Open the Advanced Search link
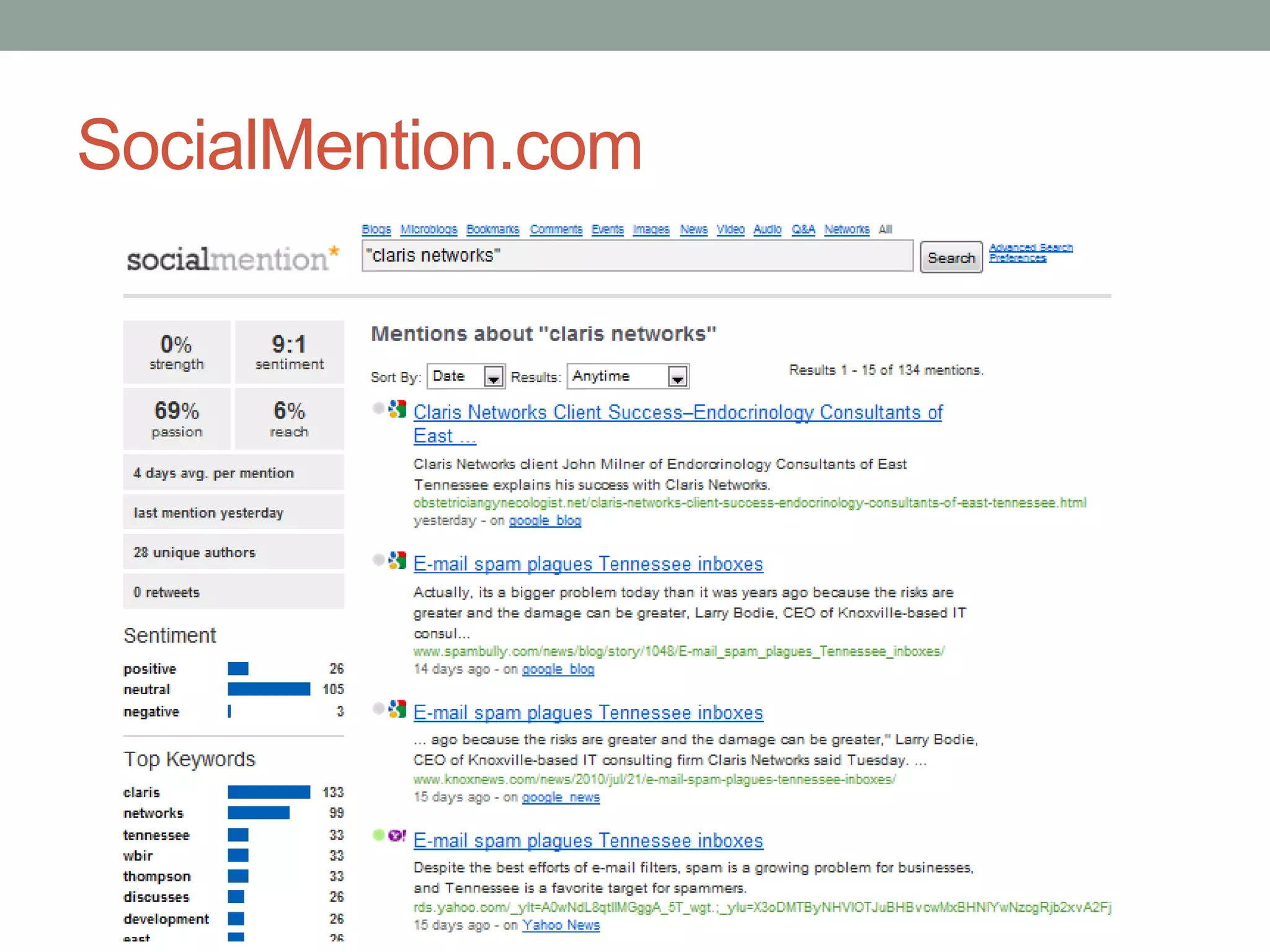Viewport: 1270px width, 952px height. click(x=1031, y=247)
